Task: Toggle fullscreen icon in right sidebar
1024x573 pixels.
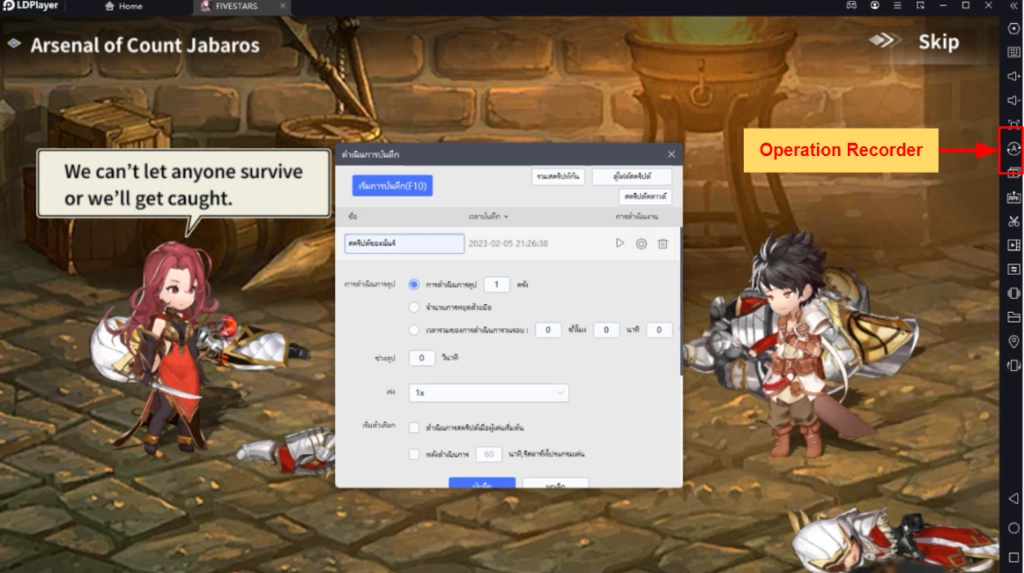Action: coord(1014,123)
